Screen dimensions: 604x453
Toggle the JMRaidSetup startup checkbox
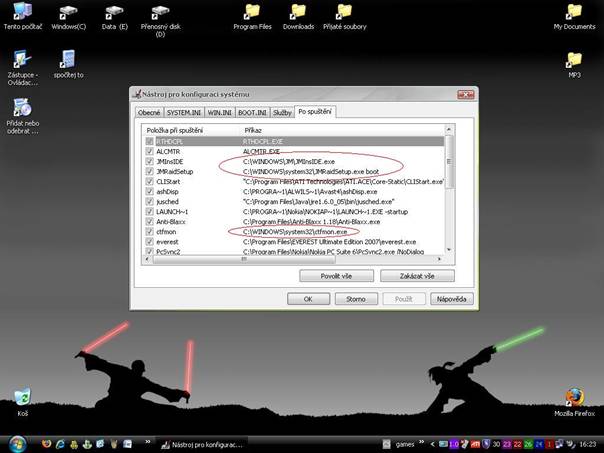tap(149, 171)
